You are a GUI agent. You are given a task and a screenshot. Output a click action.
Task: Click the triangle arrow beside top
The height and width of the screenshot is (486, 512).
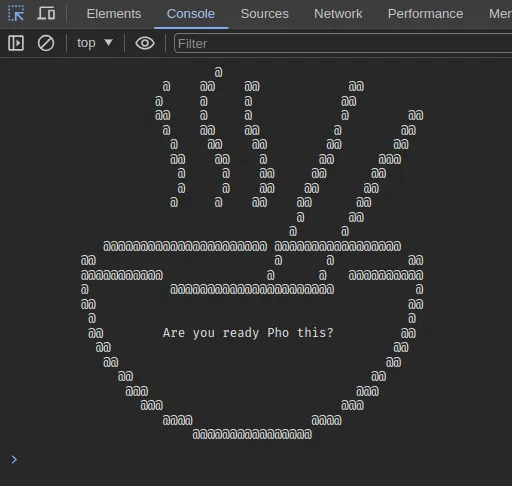pos(108,43)
